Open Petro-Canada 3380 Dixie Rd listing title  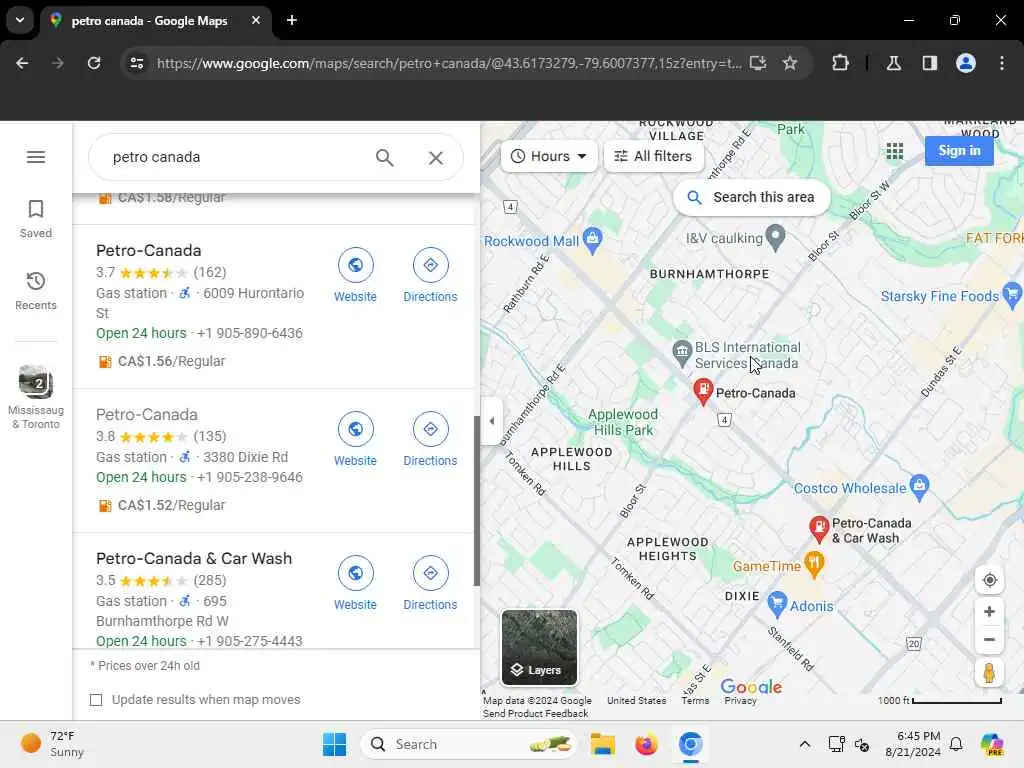[146, 415]
